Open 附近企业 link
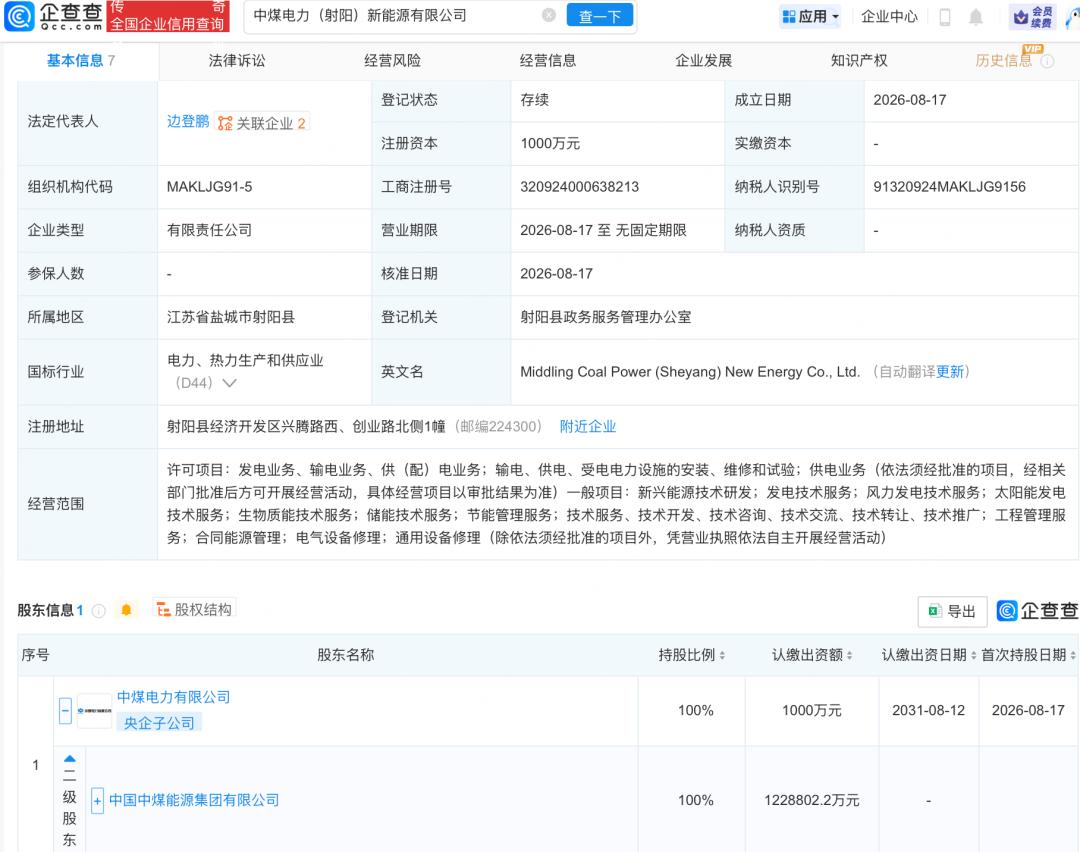This screenshot has width=1080, height=852. 588,426
